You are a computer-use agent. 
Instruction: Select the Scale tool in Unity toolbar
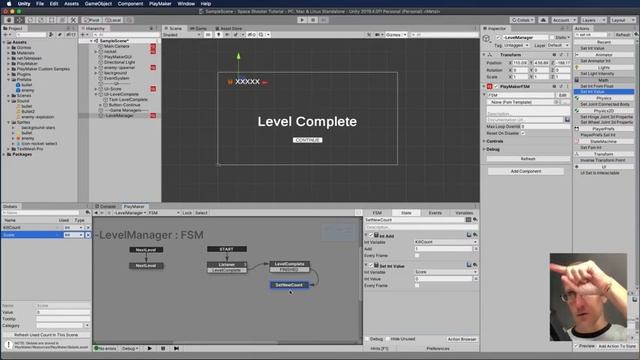(41, 20)
